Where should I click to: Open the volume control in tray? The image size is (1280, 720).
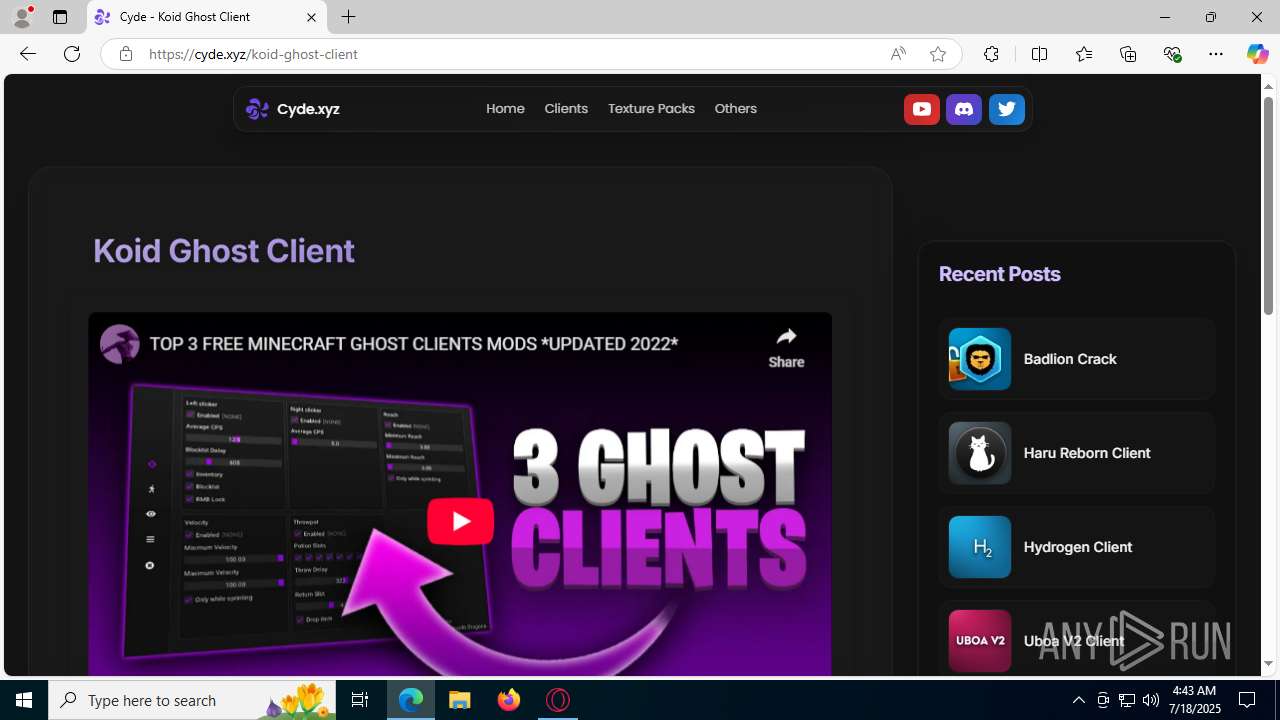[x=1150, y=700]
